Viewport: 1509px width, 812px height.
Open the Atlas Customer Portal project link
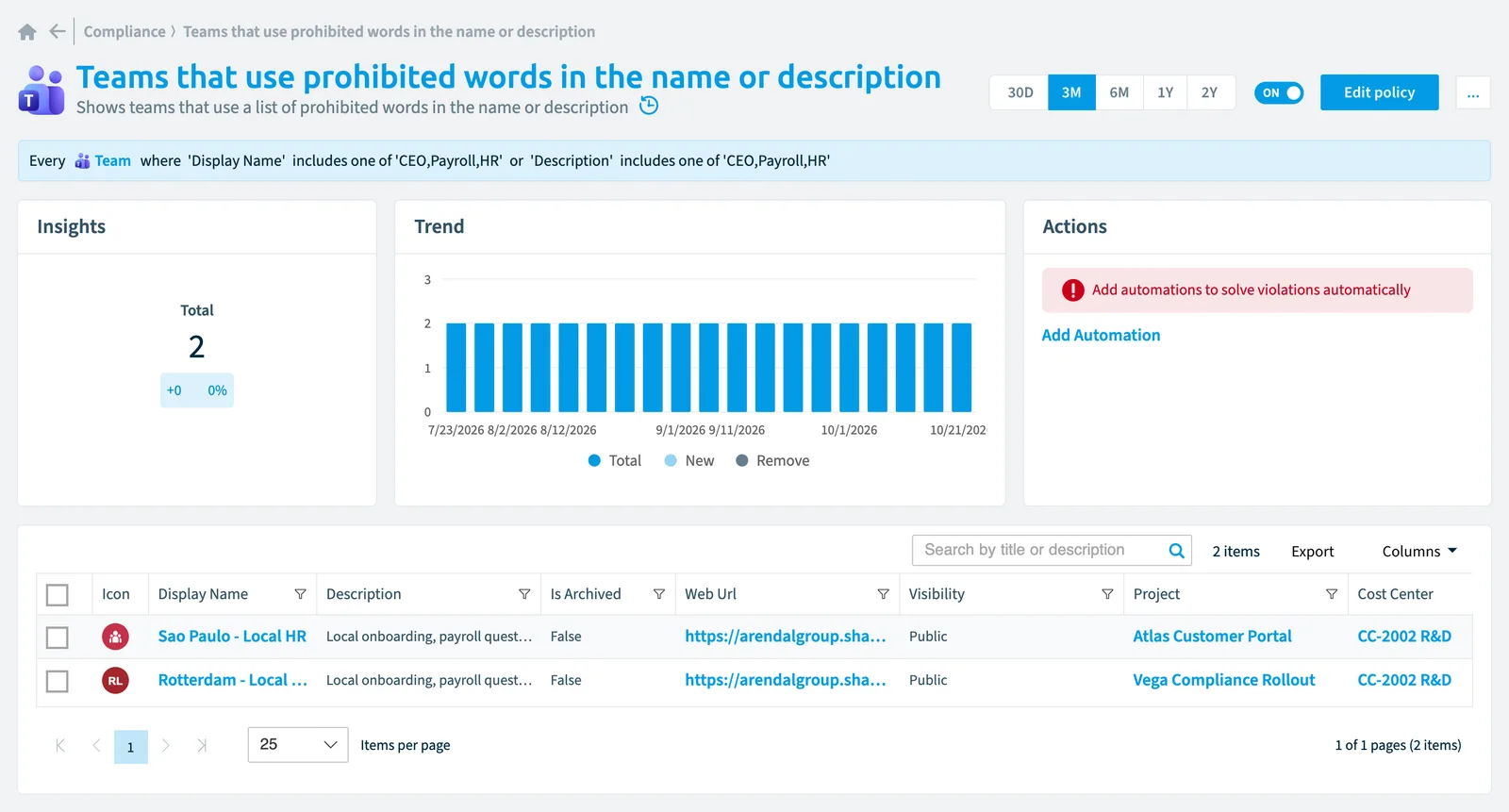(1212, 637)
